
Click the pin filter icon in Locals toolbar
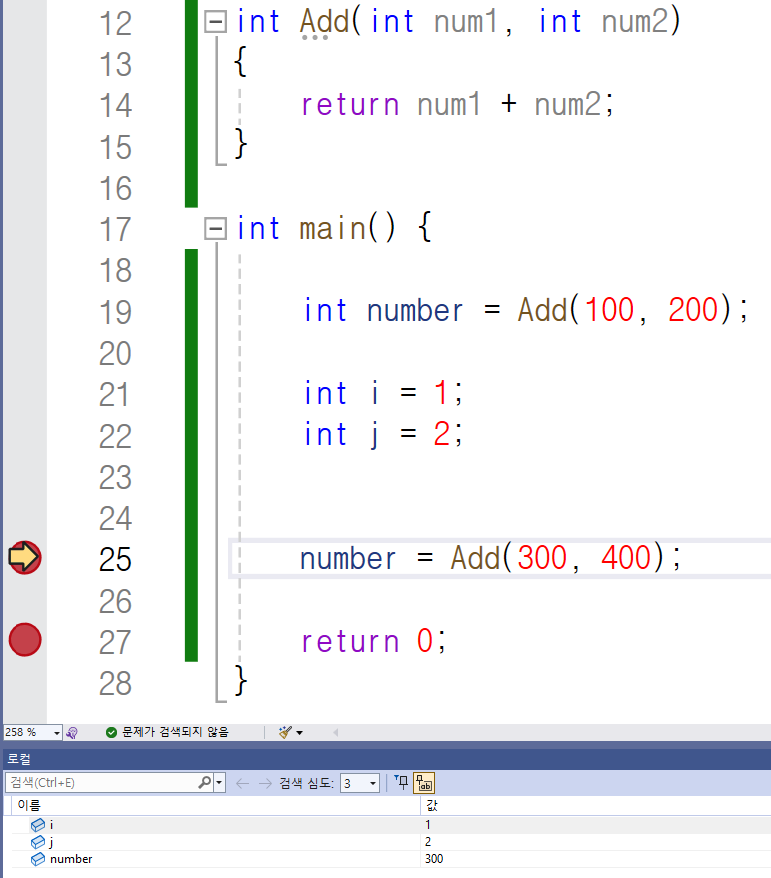tap(401, 782)
